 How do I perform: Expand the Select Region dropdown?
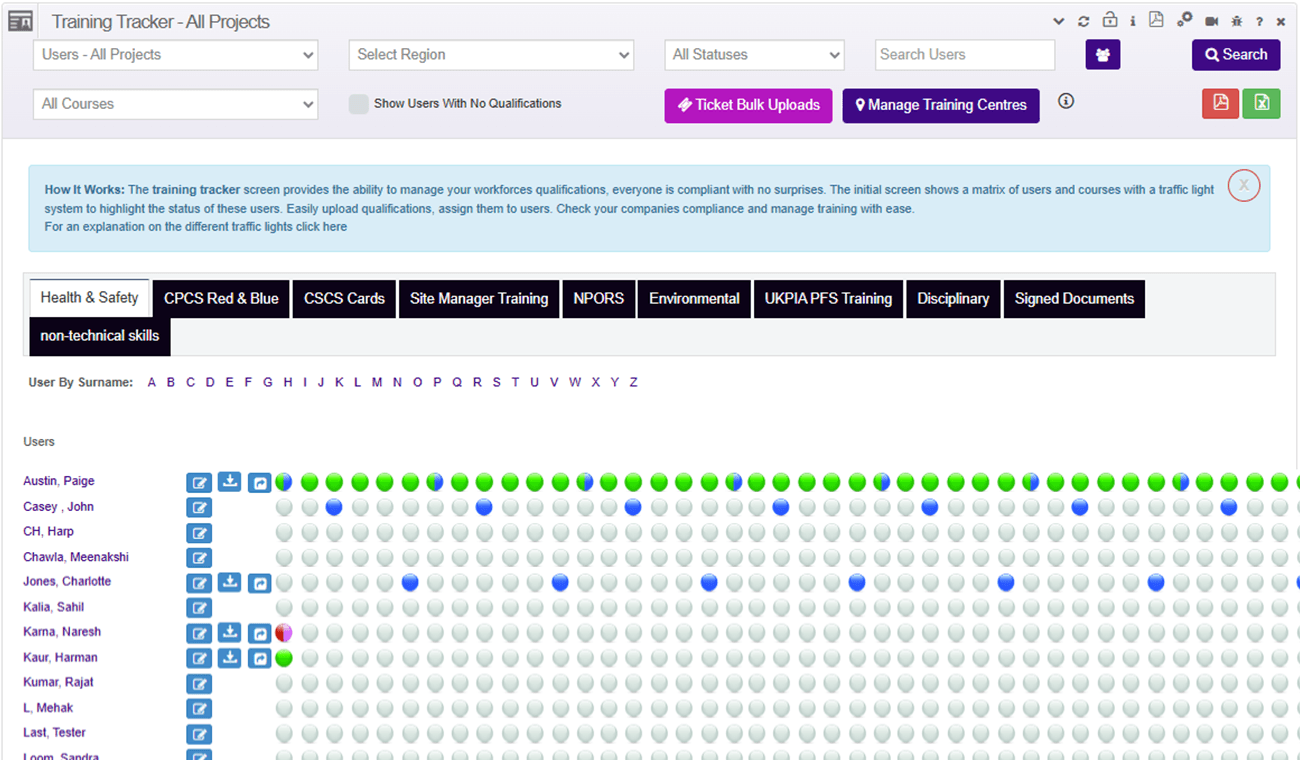pyautogui.click(x=491, y=55)
